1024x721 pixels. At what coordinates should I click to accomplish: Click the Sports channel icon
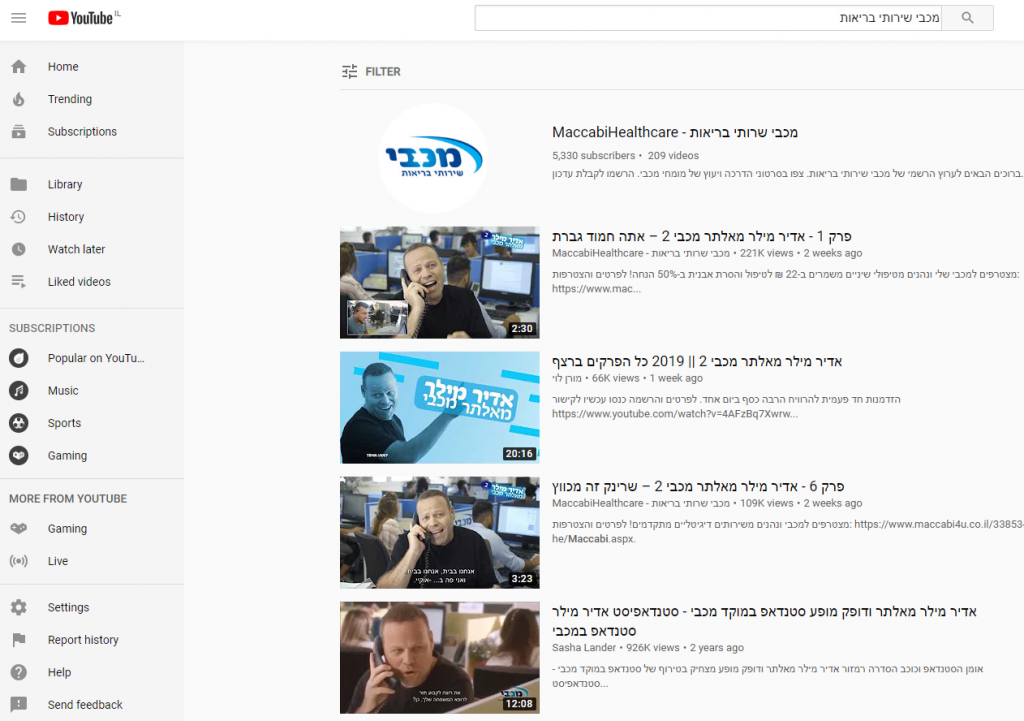[19, 423]
